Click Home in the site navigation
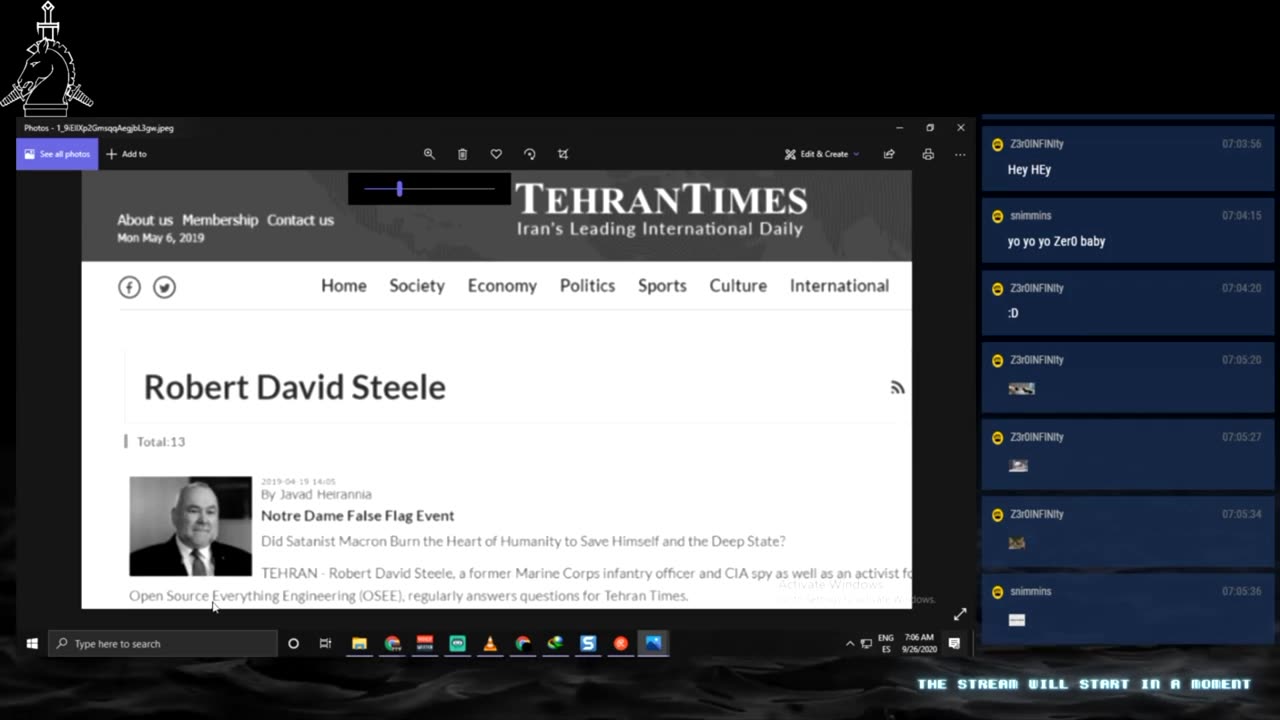 (x=344, y=286)
